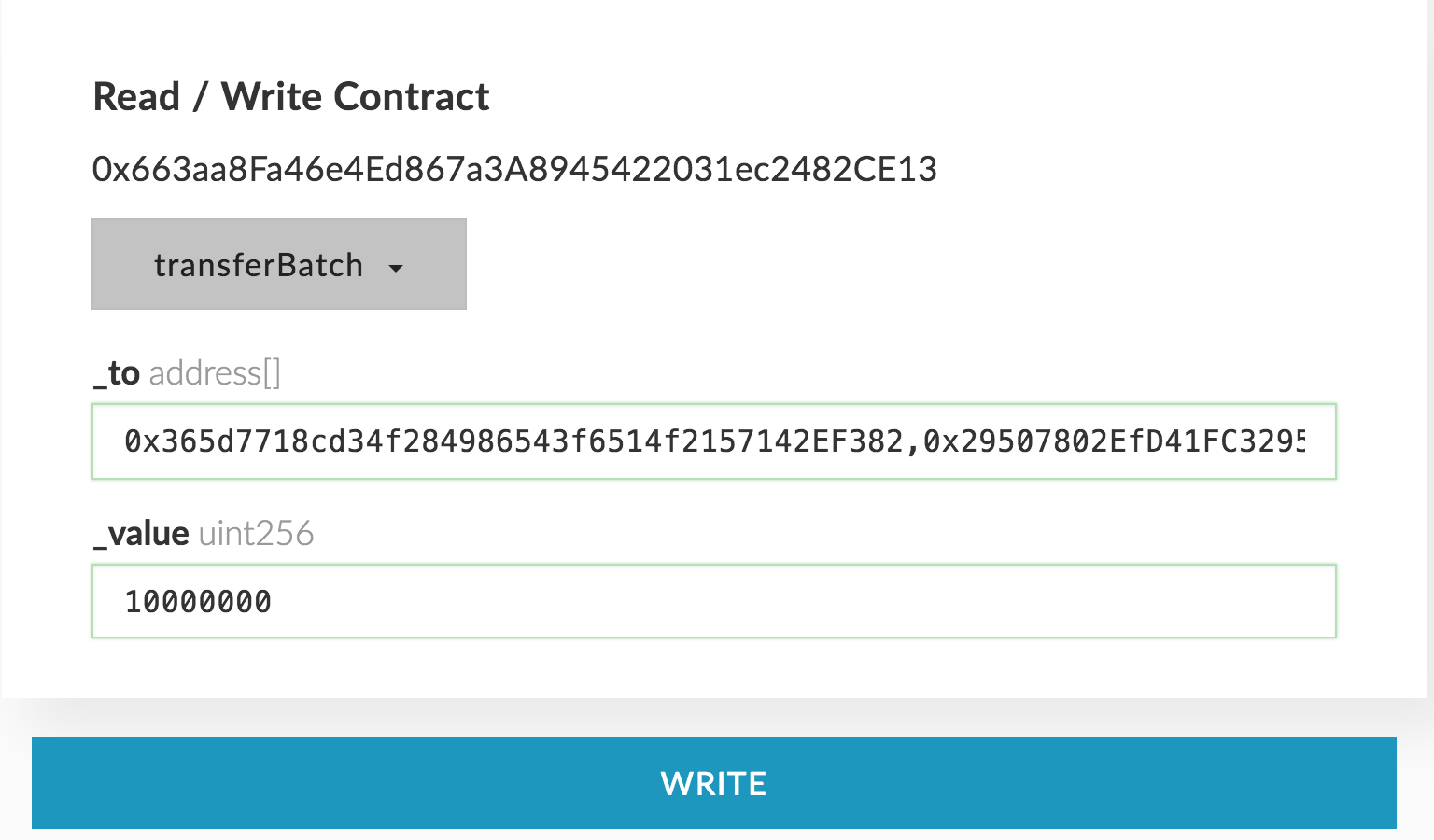The height and width of the screenshot is (840, 1434).
Task: Click the _value parameter label
Action: pyautogui.click(x=142, y=534)
